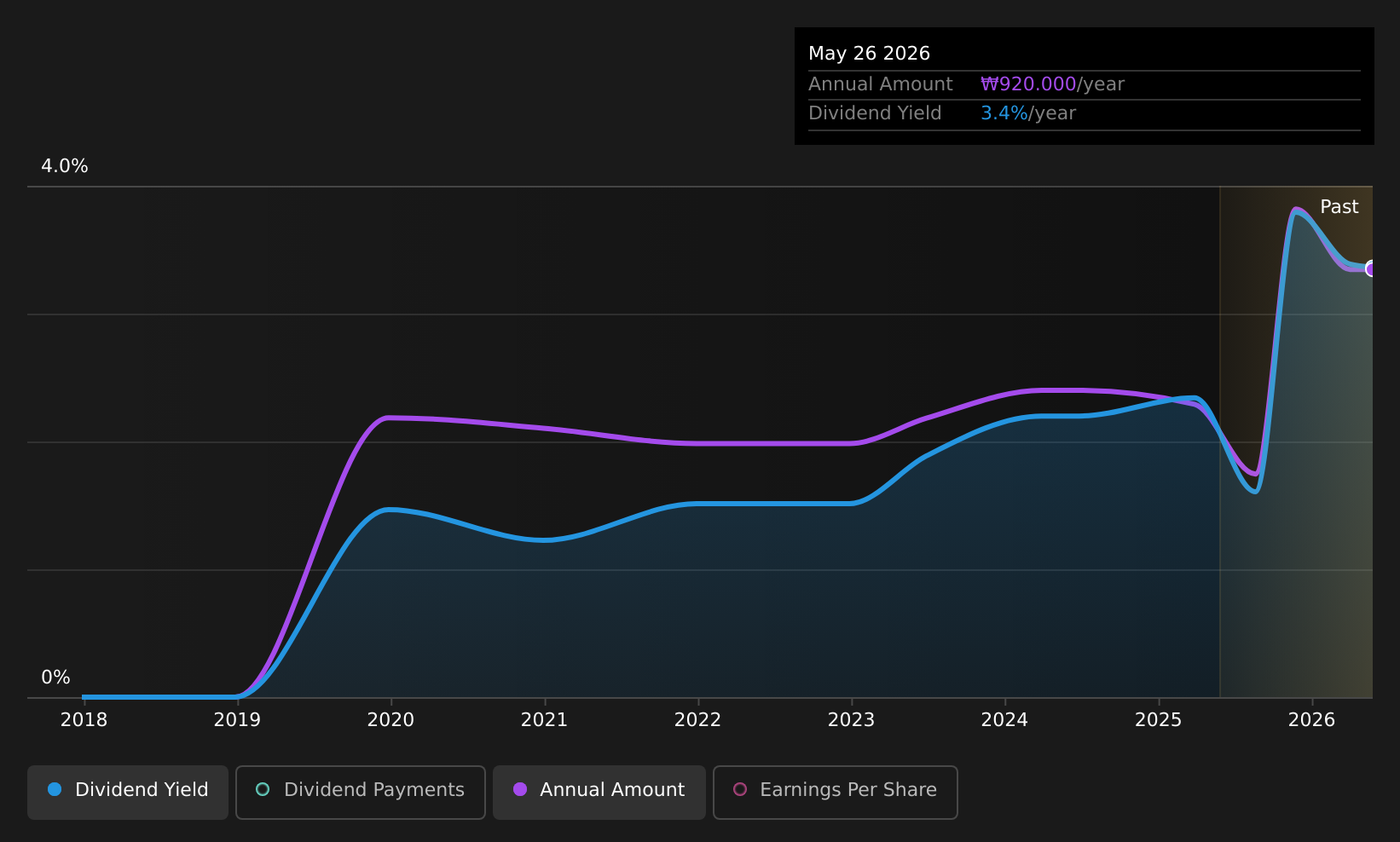Click the 2026 x-axis label
Viewport: 1400px width, 842px height.
coord(1311,720)
